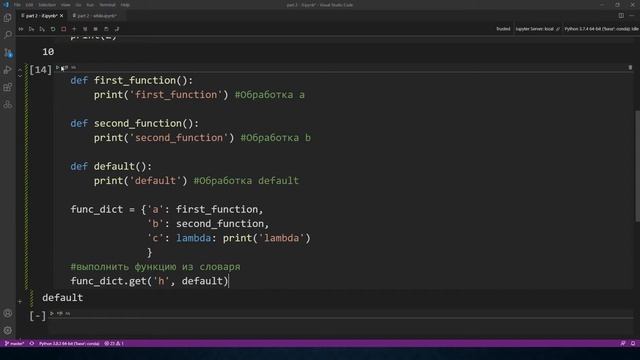The width and height of the screenshot is (640, 360).
Task: Move cell [14] down with arrow
Action: click(x=20, y=76)
